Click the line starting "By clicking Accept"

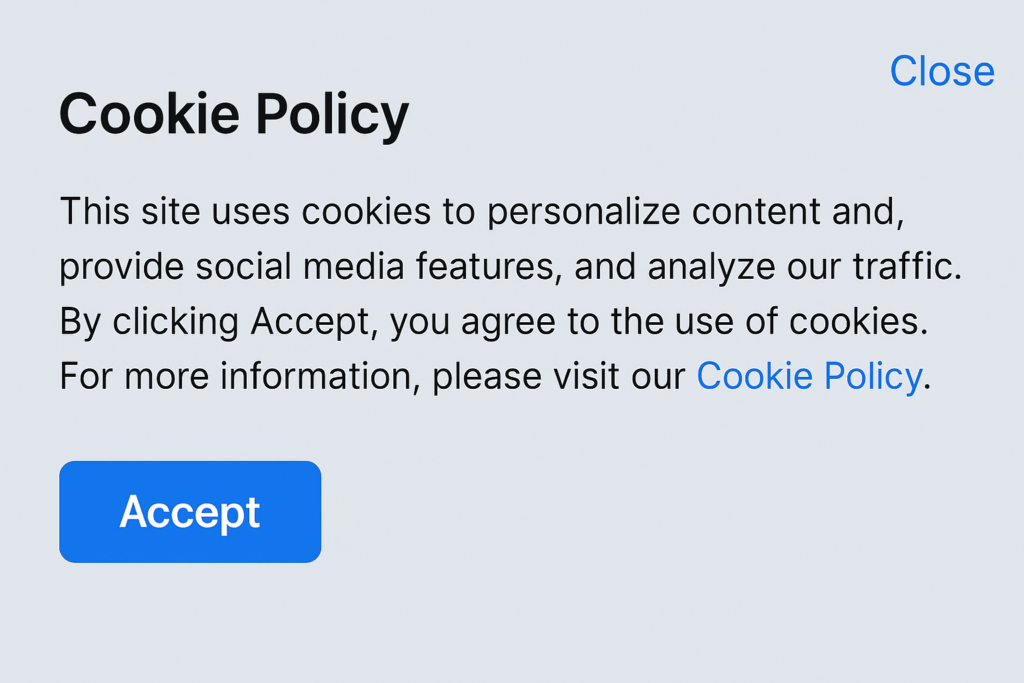pos(494,322)
